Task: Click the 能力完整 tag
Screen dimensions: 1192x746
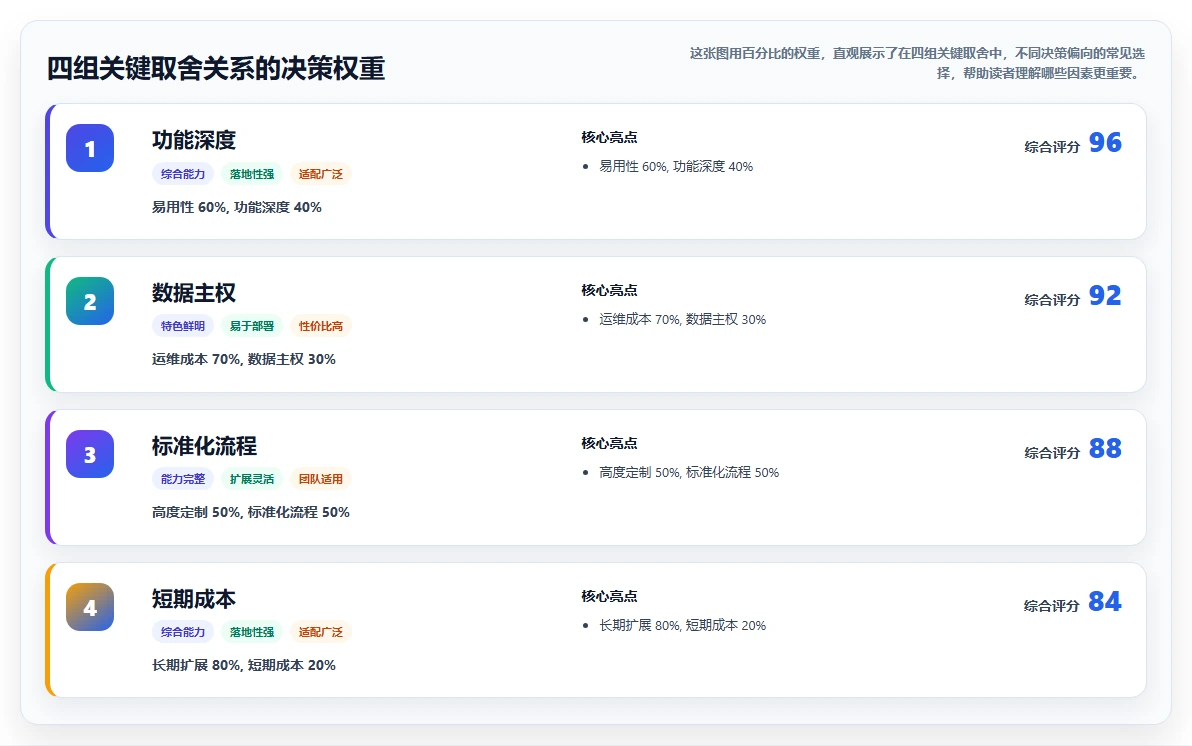Action: click(182, 479)
